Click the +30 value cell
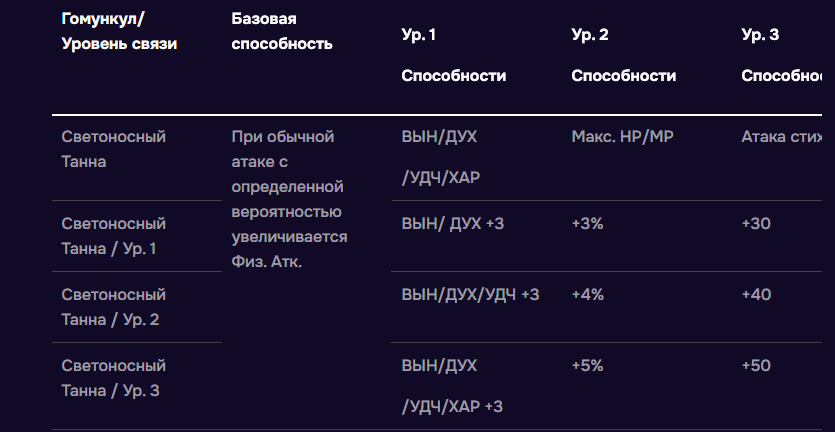The image size is (835, 432). point(756,224)
